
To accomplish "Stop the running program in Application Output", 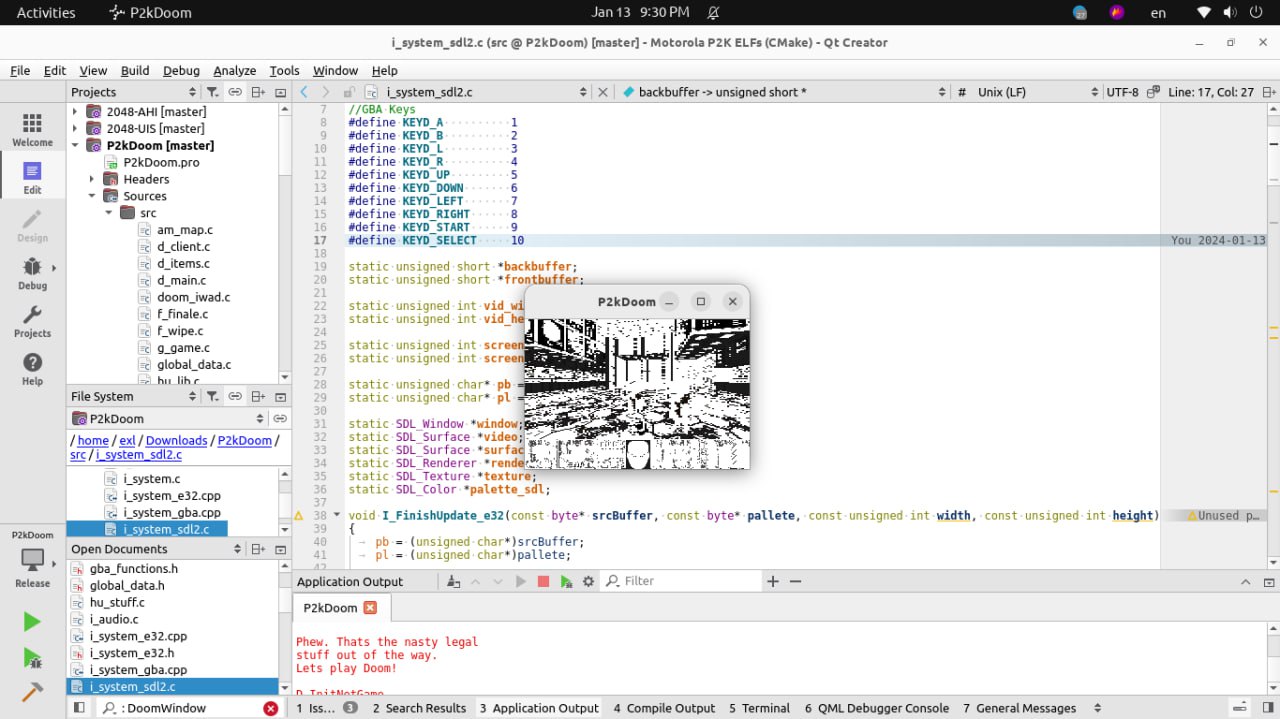I will tap(543, 581).
